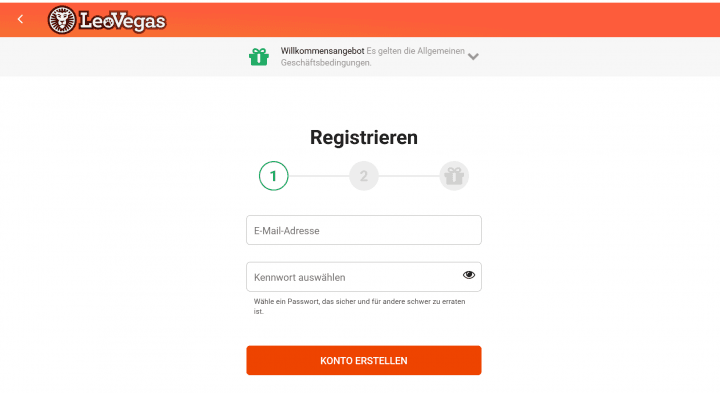This screenshot has height=393, width=720.
Task: Click the green gift icon
Action: pyautogui.click(x=259, y=57)
